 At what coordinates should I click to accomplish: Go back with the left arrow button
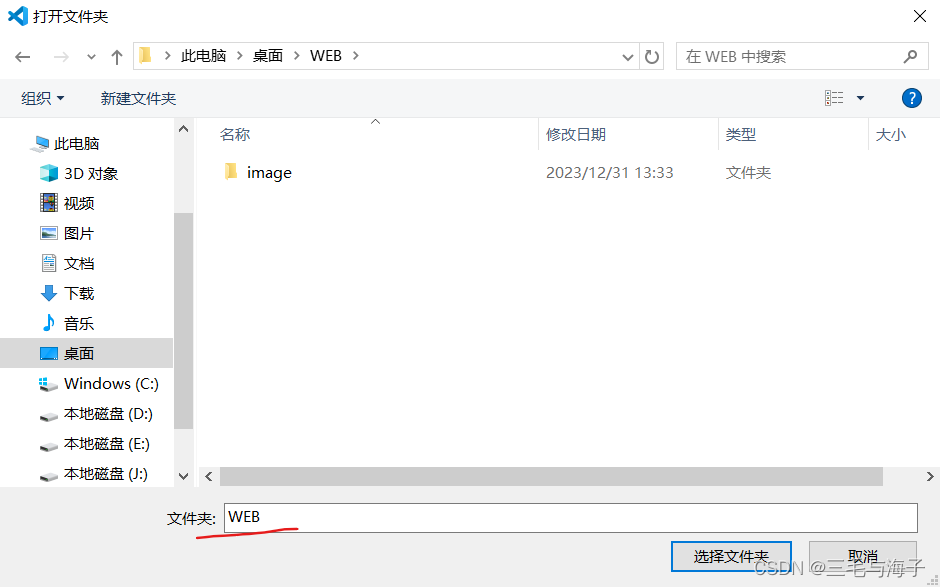pyautogui.click(x=23, y=57)
